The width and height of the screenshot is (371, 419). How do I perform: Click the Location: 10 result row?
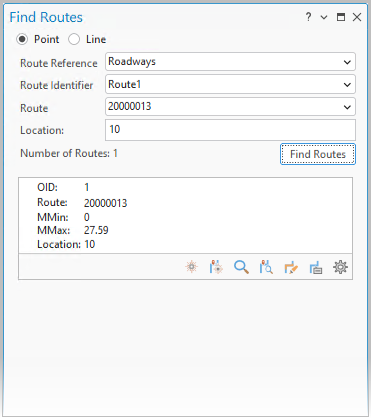[66, 244]
